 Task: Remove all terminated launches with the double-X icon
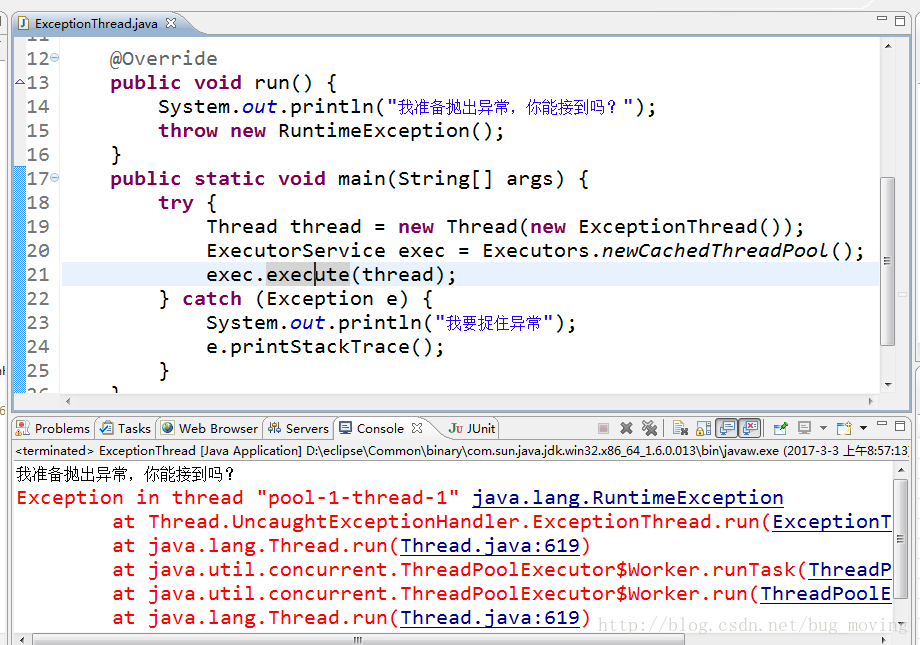(649, 428)
